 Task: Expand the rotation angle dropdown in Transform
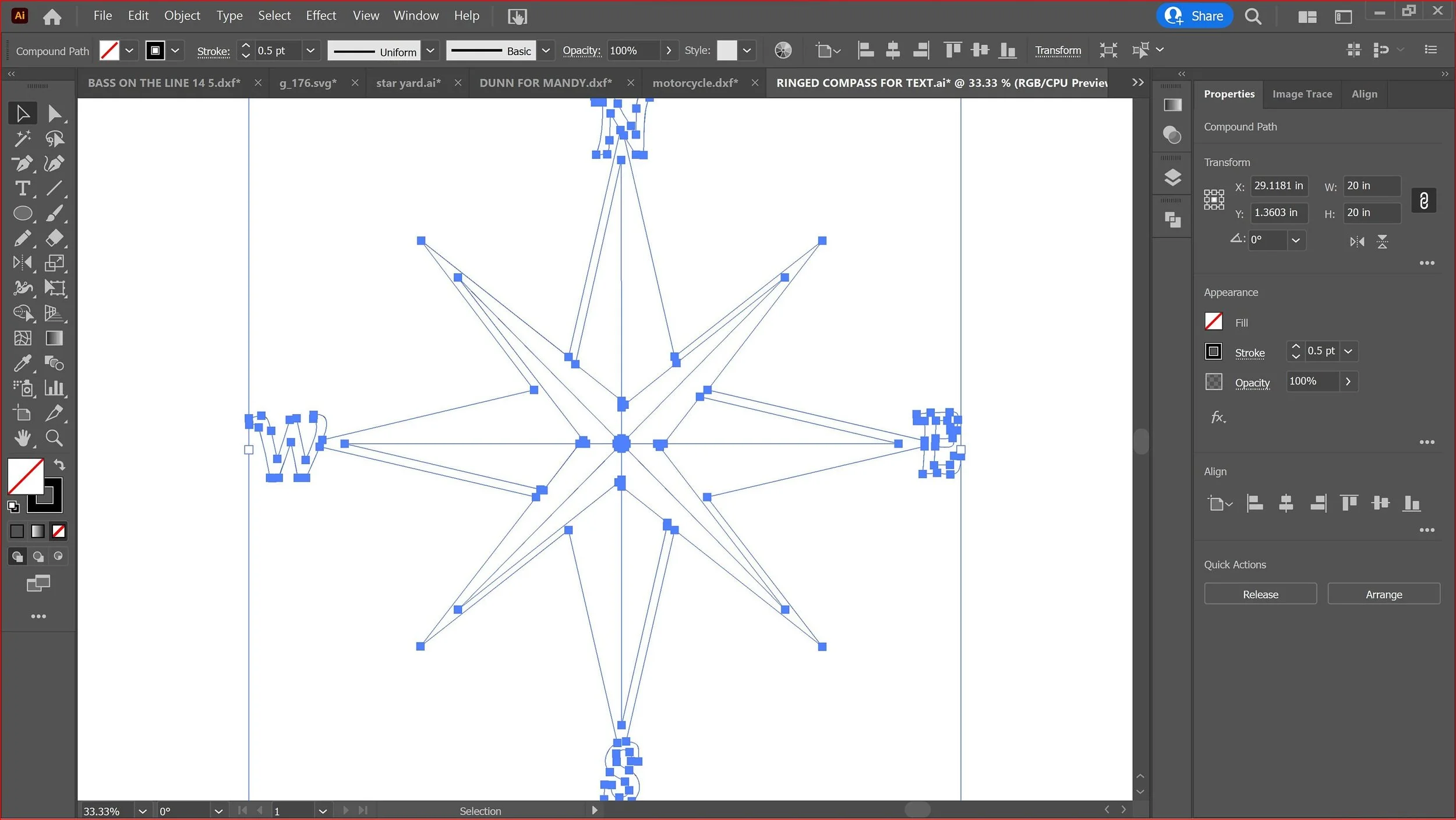click(x=1295, y=240)
